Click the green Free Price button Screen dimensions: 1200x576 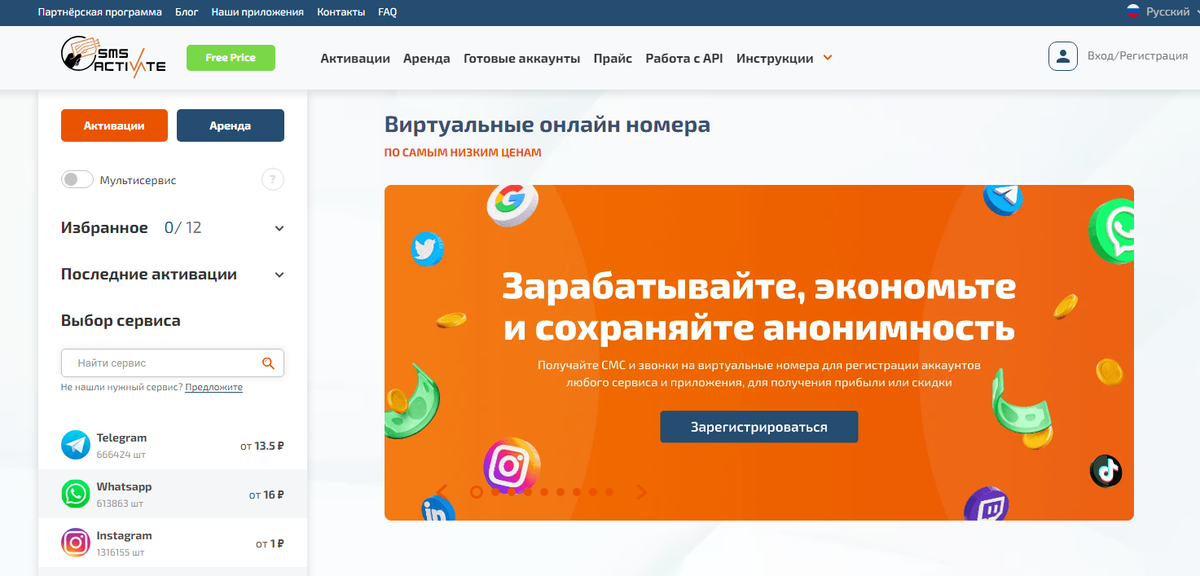(x=230, y=57)
